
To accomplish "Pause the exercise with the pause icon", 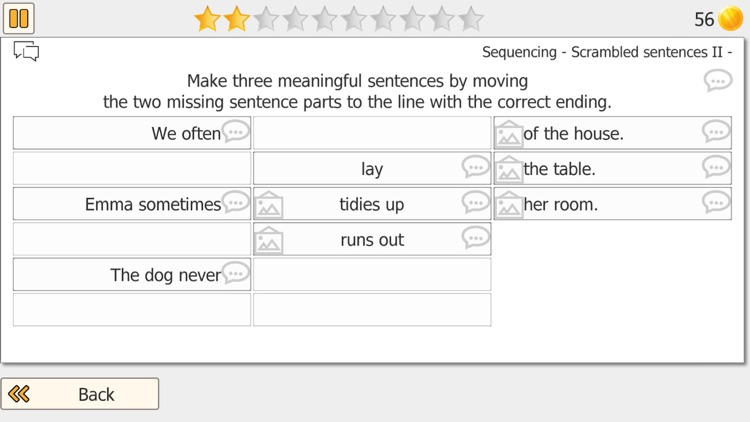I will 19,18.
